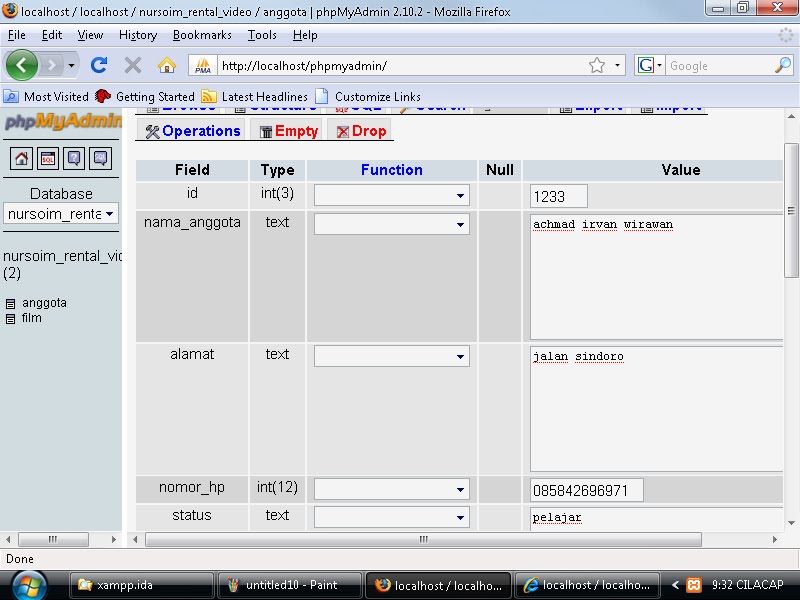Open the Edit menu
Screen dimensions: 800x600
click(52, 35)
